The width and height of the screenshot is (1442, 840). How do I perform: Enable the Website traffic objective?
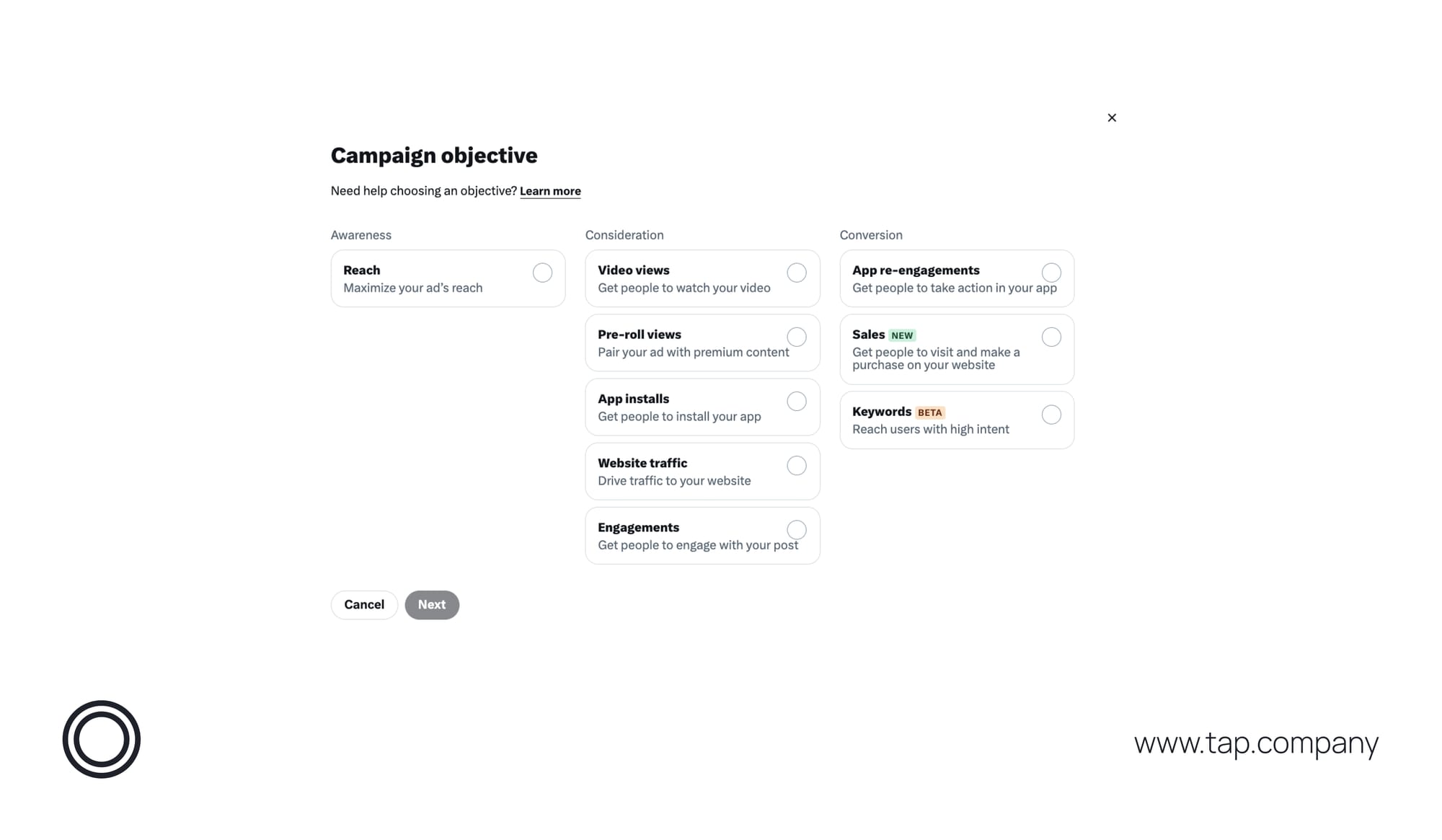click(x=797, y=465)
